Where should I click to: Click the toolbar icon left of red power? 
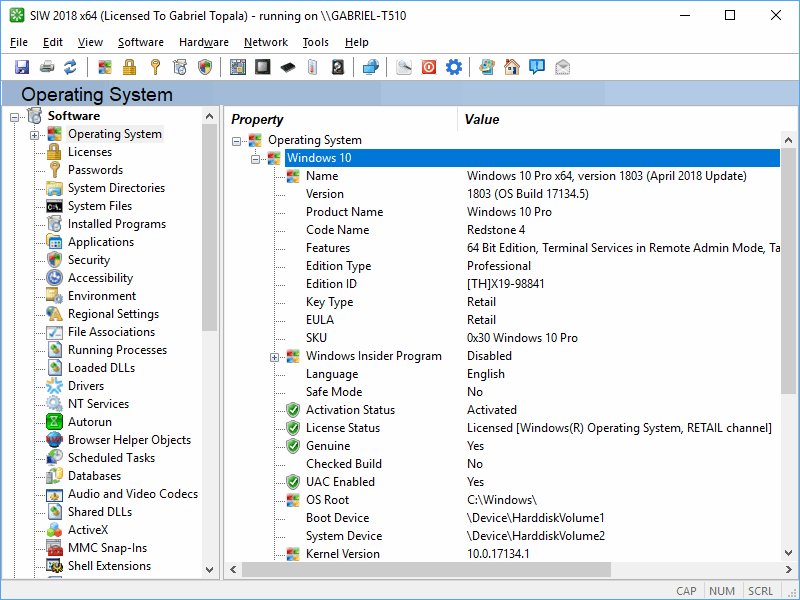click(404, 67)
